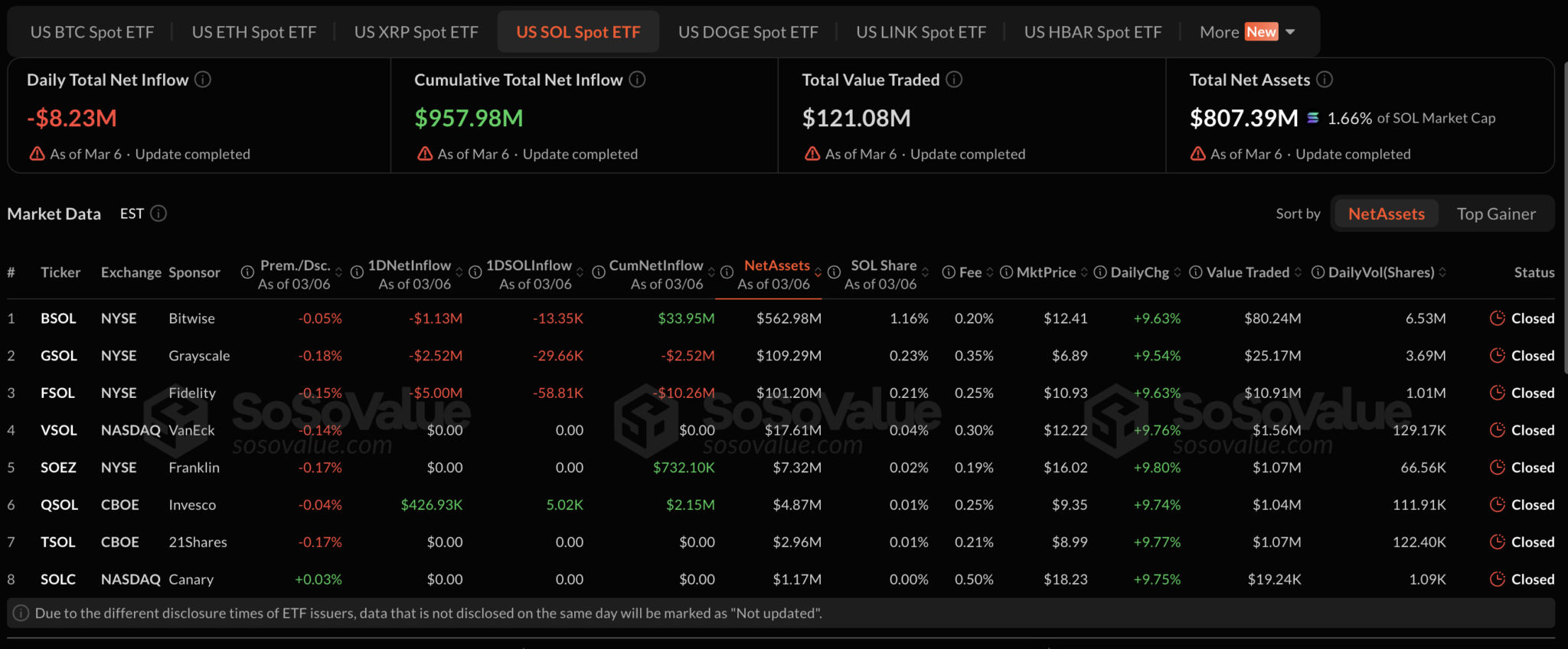Sort by 1DNetInflow using its sort arrows
The height and width of the screenshot is (649, 1568).
click(x=459, y=272)
